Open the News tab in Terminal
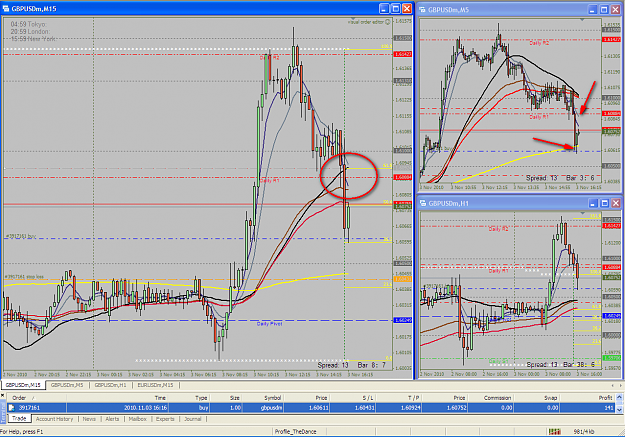The image size is (625, 437). (x=89, y=419)
